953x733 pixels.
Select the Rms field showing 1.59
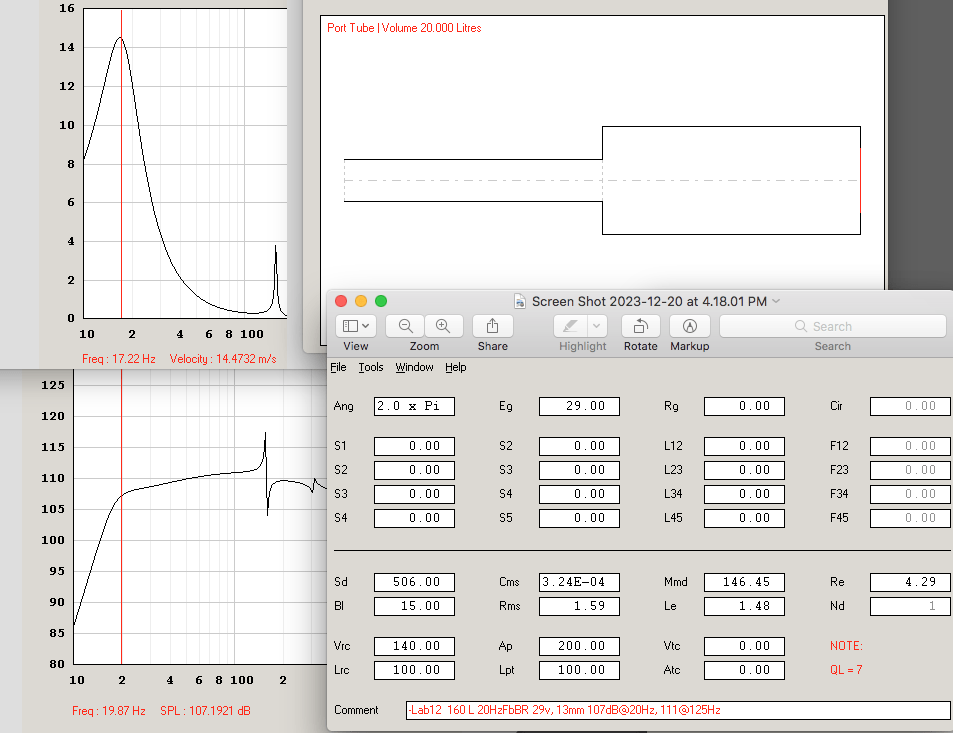pos(579,607)
